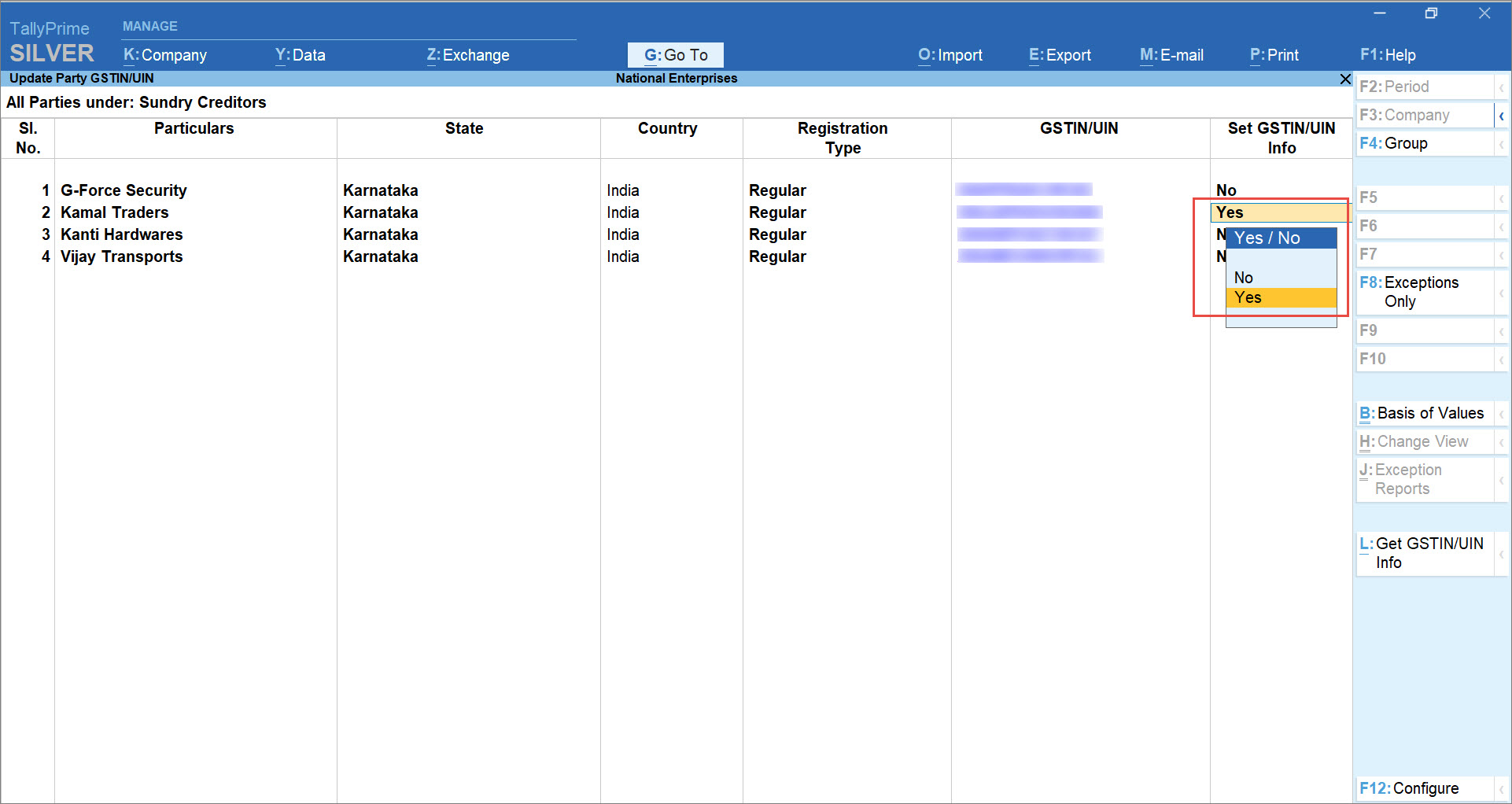Click Set GSTIN/UIN Info field for Kamal Traders

click(x=1281, y=212)
